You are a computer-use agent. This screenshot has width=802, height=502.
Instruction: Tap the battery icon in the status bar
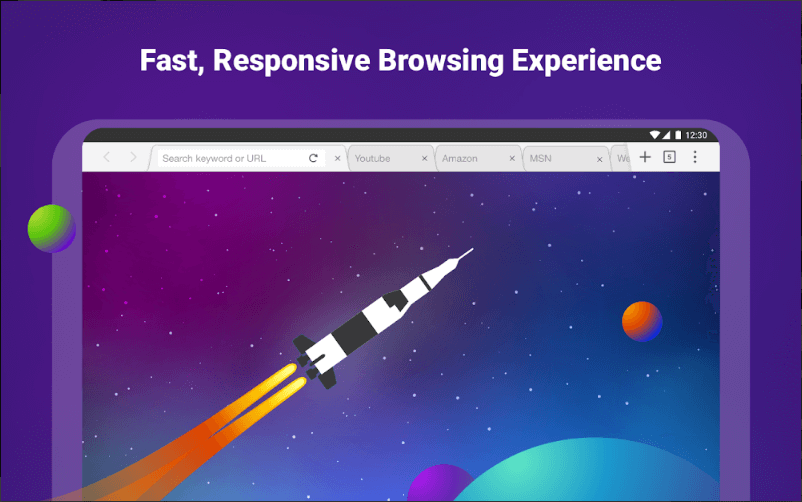pyautogui.click(x=678, y=135)
